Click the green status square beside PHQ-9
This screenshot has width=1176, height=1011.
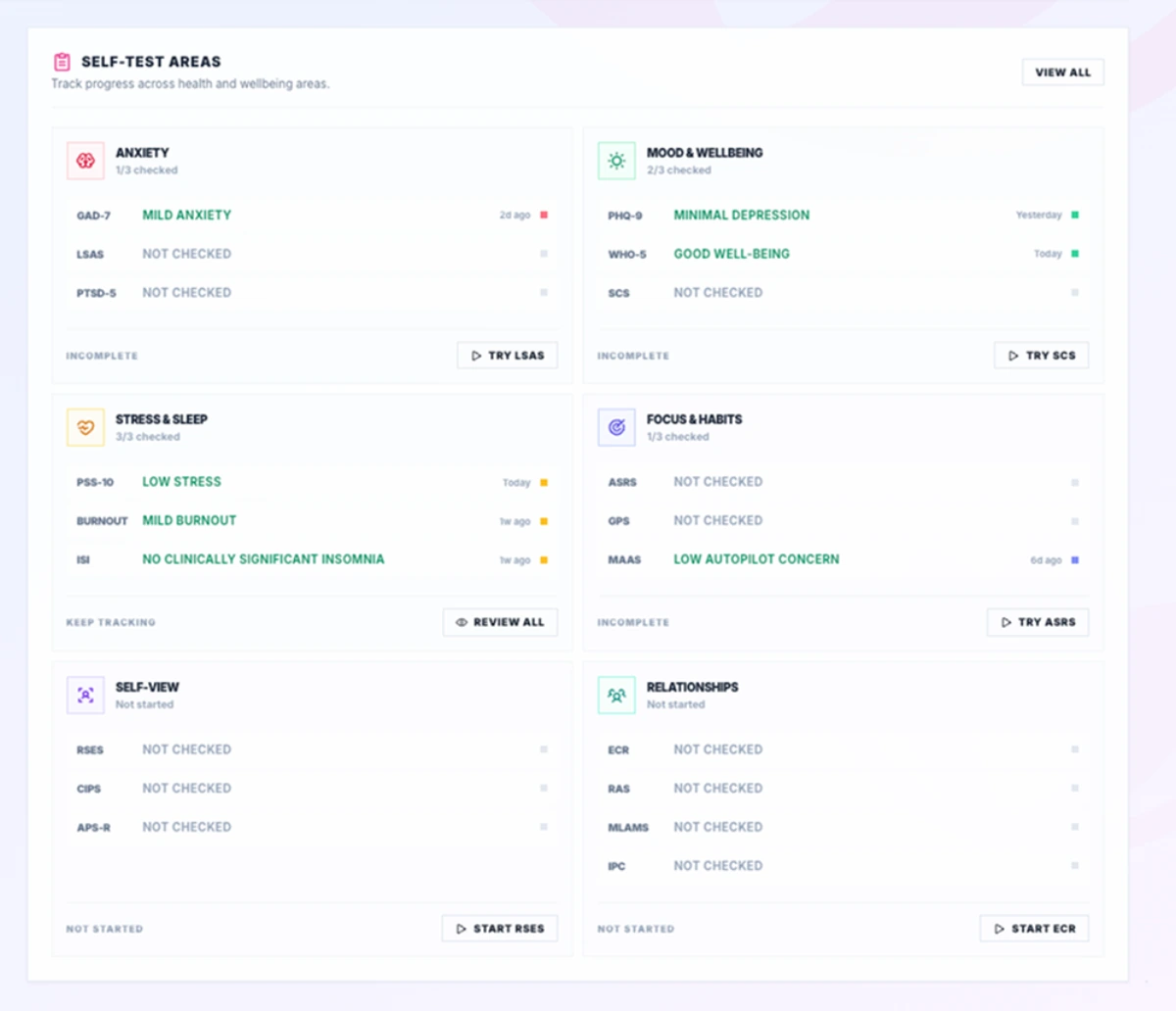pyautogui.click(x=1075, y=215)
